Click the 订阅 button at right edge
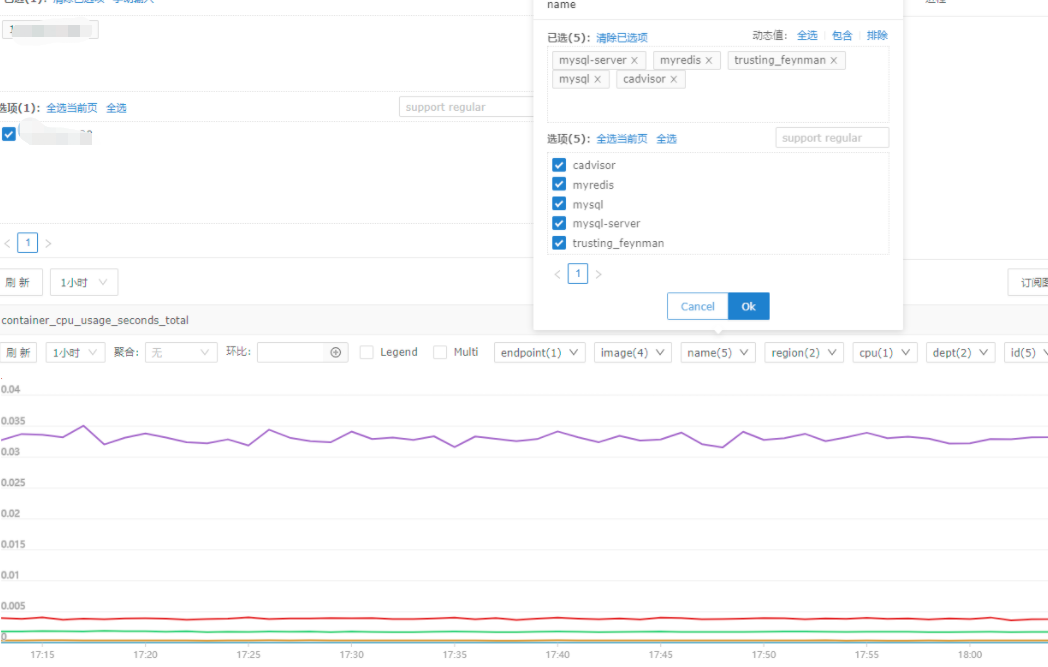Viewport: 1048px width, 667px height. [1029, 282]
